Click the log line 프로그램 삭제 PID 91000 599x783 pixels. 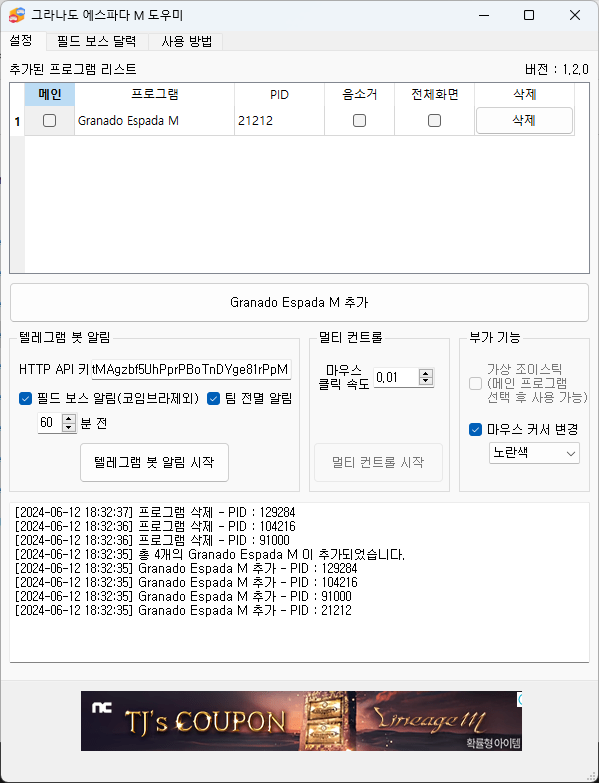pos(152,540)
